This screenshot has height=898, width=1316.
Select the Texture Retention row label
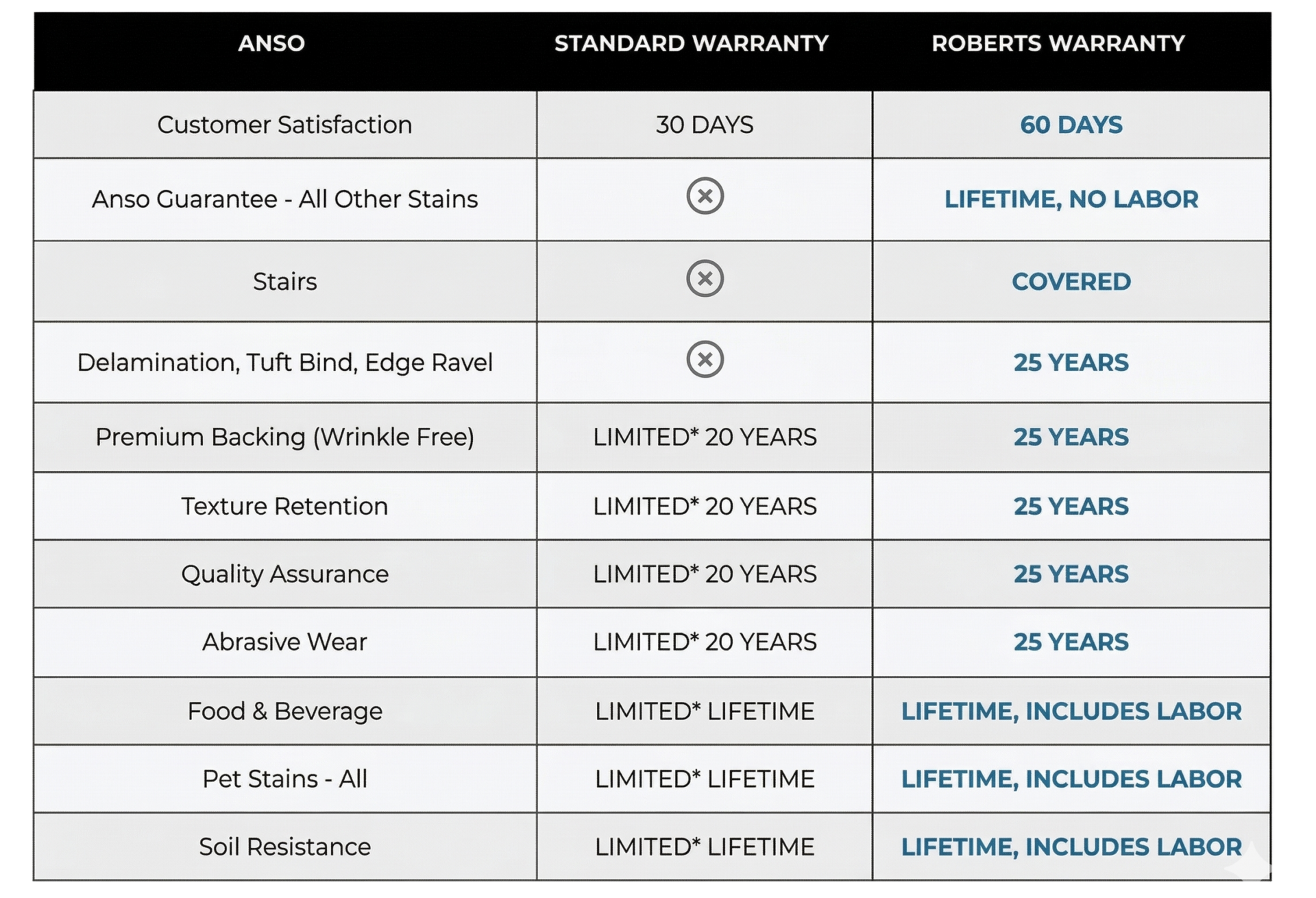[x=284, y=507]
